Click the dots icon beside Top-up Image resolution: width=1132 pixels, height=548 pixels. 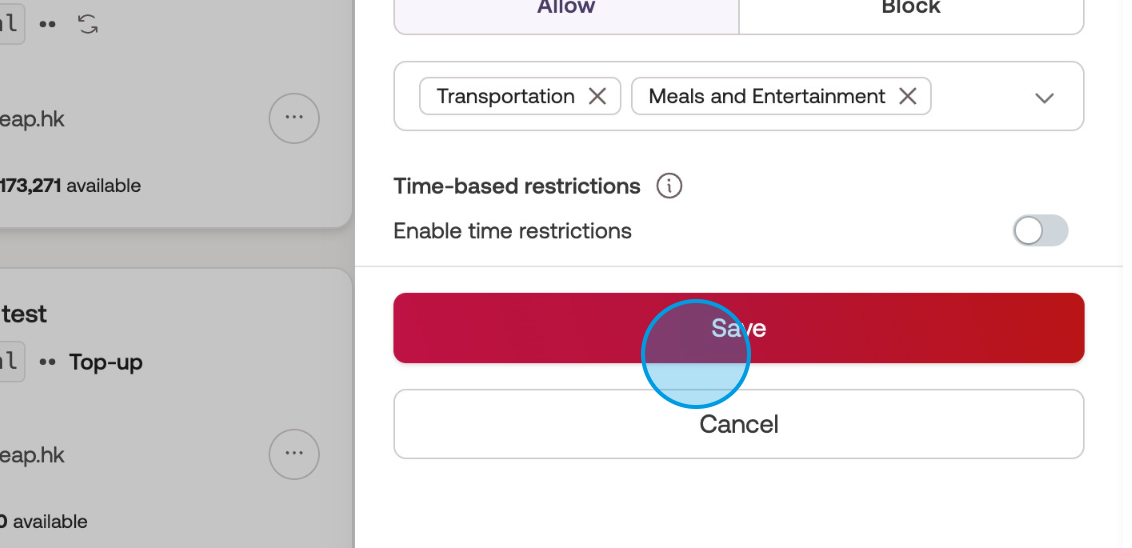47,362
